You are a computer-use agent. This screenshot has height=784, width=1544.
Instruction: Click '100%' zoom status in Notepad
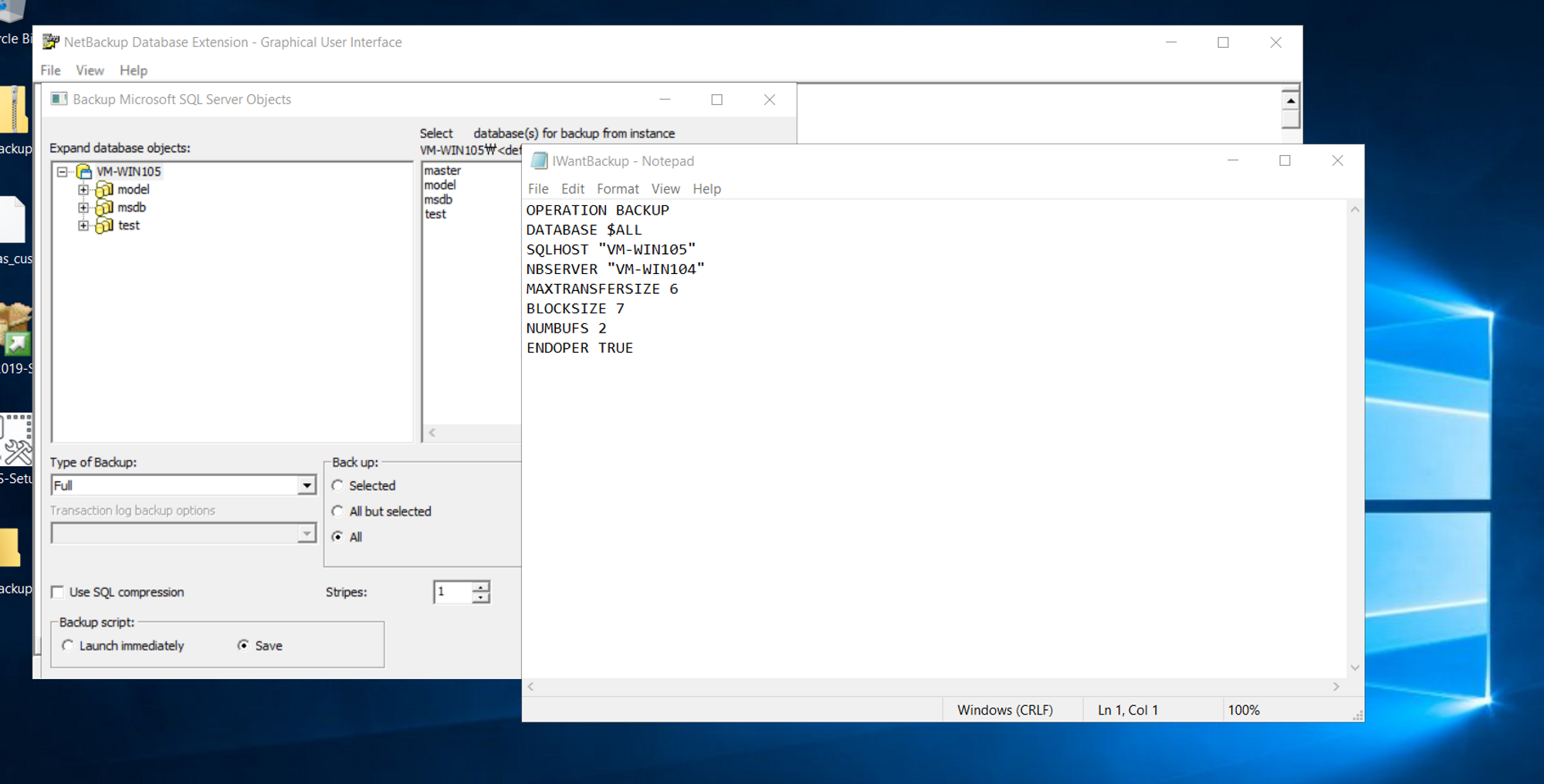pyautogui.click(x=1244, y=710)
